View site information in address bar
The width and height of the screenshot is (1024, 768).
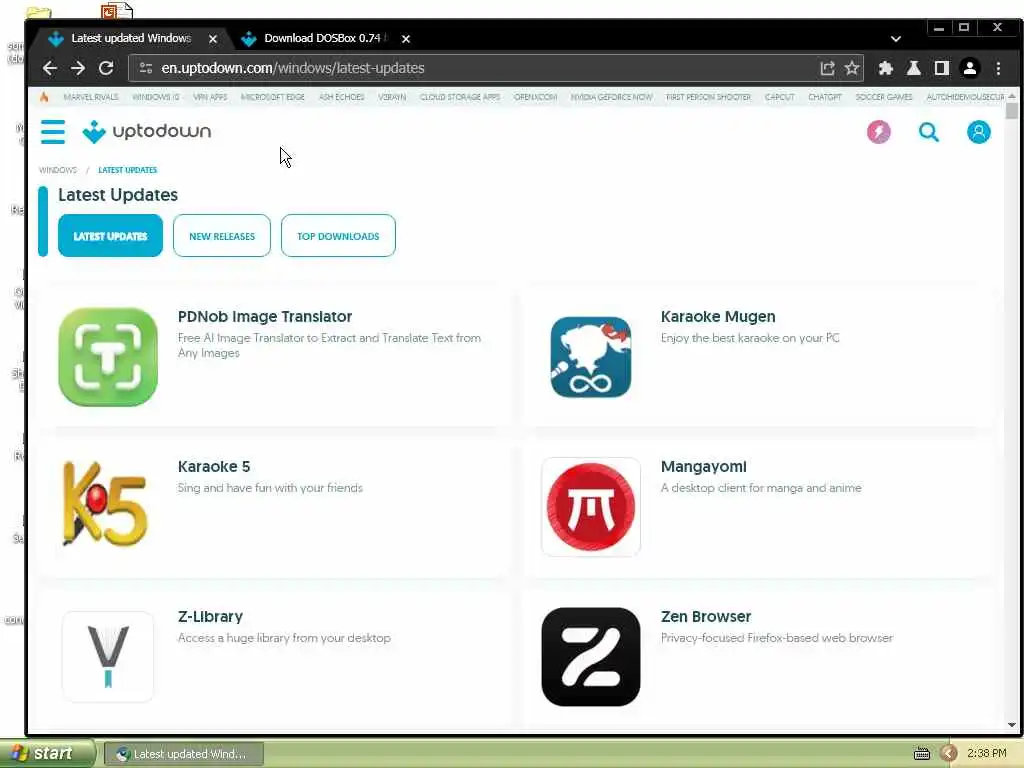[x=146, y=68]
